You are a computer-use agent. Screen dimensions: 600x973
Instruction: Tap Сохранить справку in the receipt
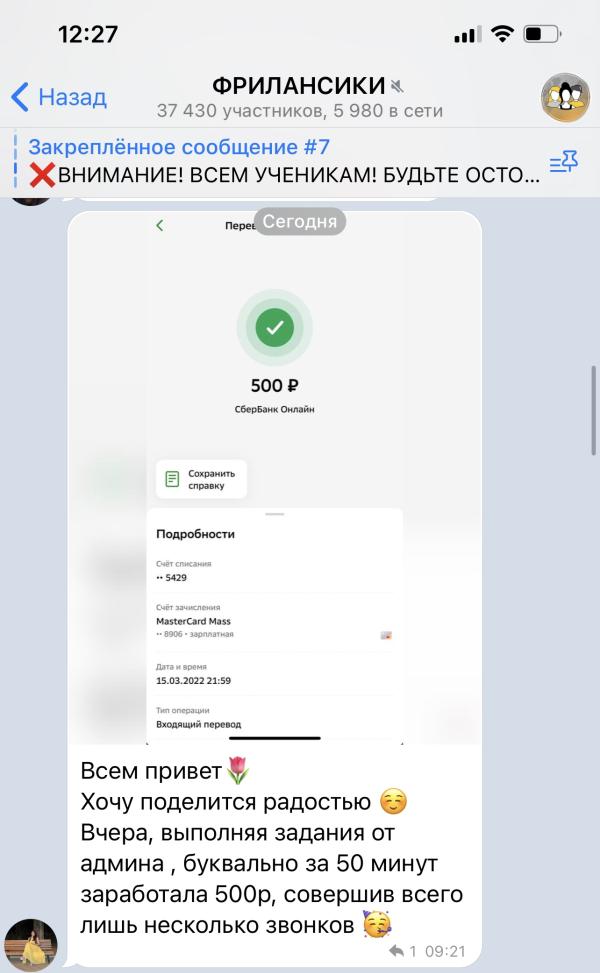(201, 479)
